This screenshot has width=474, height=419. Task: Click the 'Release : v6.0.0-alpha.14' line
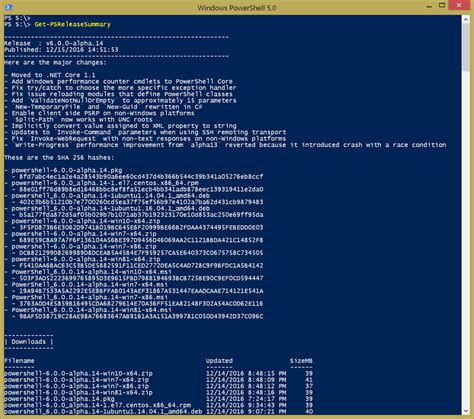[54, 43]
